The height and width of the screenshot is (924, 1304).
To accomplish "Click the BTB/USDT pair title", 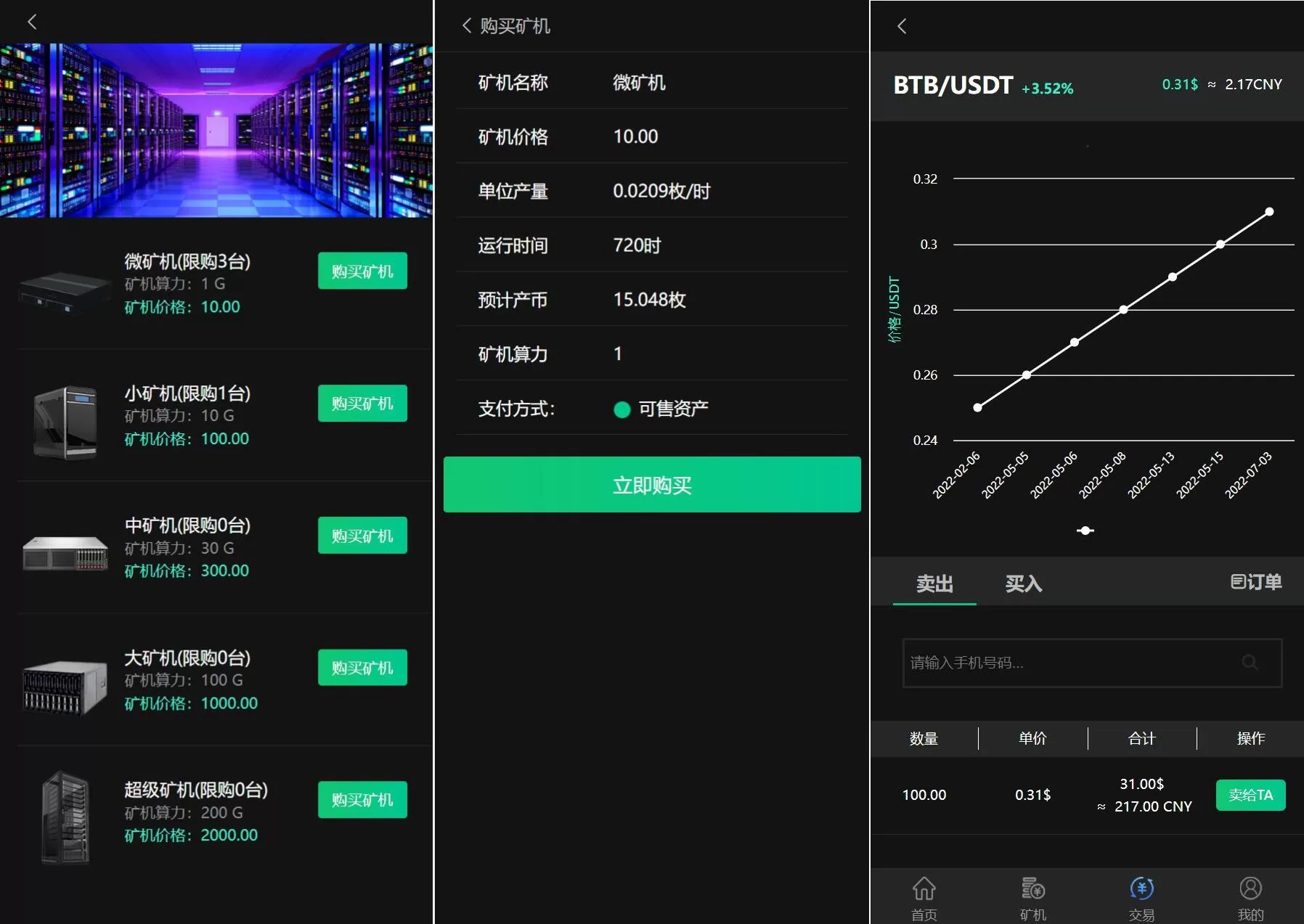I will pyautogui.click(x=953, y=85).
